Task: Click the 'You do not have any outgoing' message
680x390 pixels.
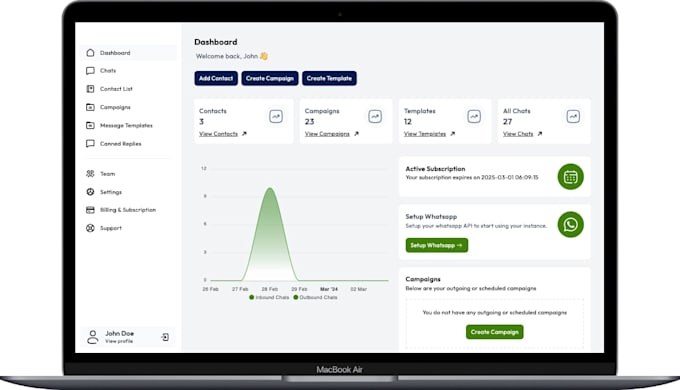Action: [494, 312]
